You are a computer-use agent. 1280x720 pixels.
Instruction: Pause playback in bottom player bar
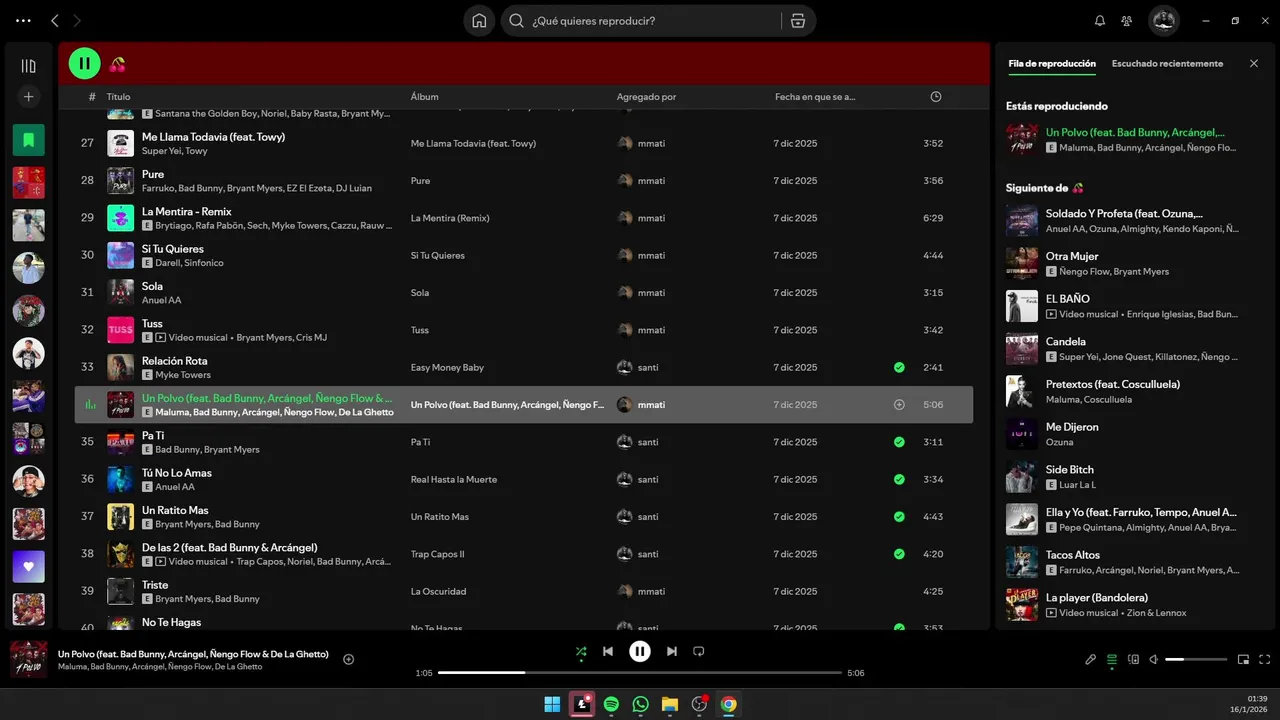tap(640, 652)
